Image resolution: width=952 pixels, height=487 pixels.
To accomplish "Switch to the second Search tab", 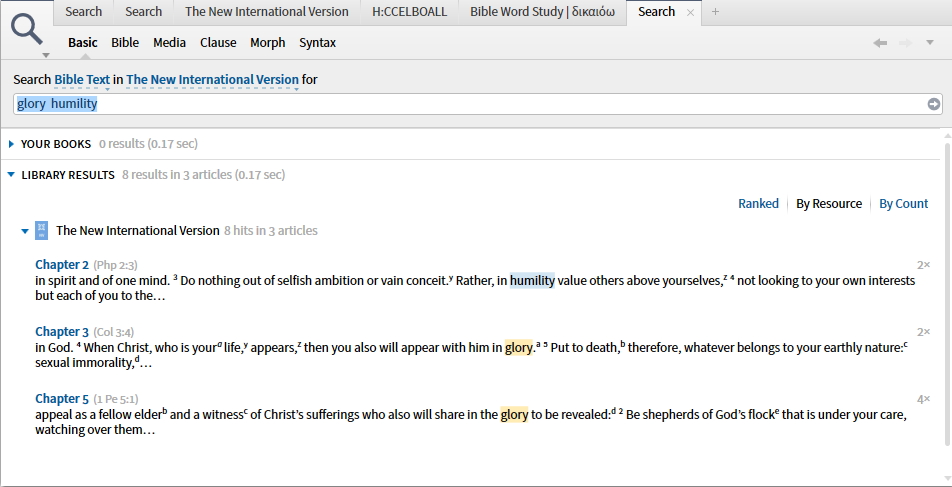I will [143, 12].
